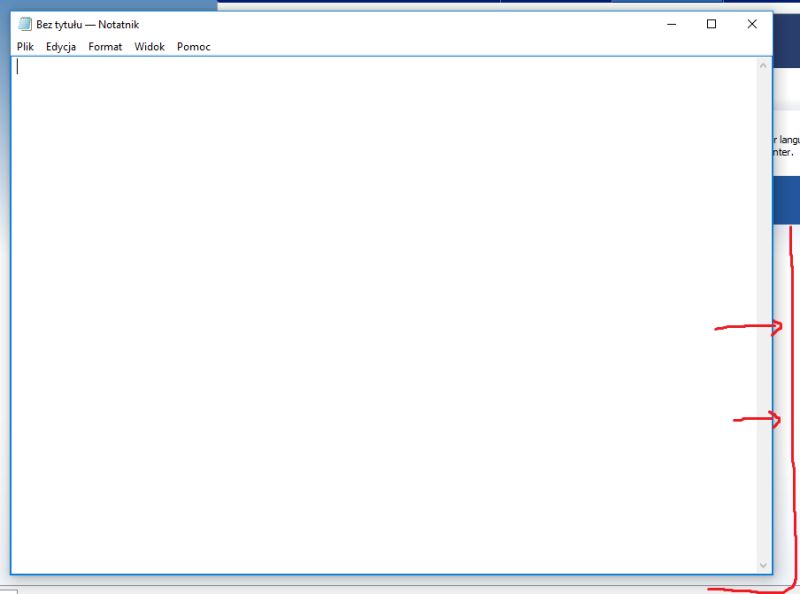Screen dimensions: 800x594
Task: Close the Notatnik window
Action: tap(752, 24)
